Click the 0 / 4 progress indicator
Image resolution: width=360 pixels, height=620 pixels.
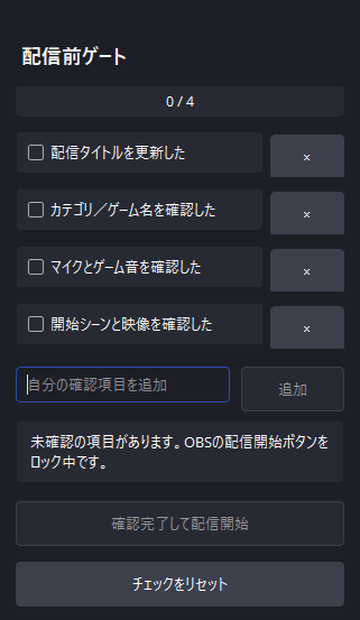tap(180, 102)
